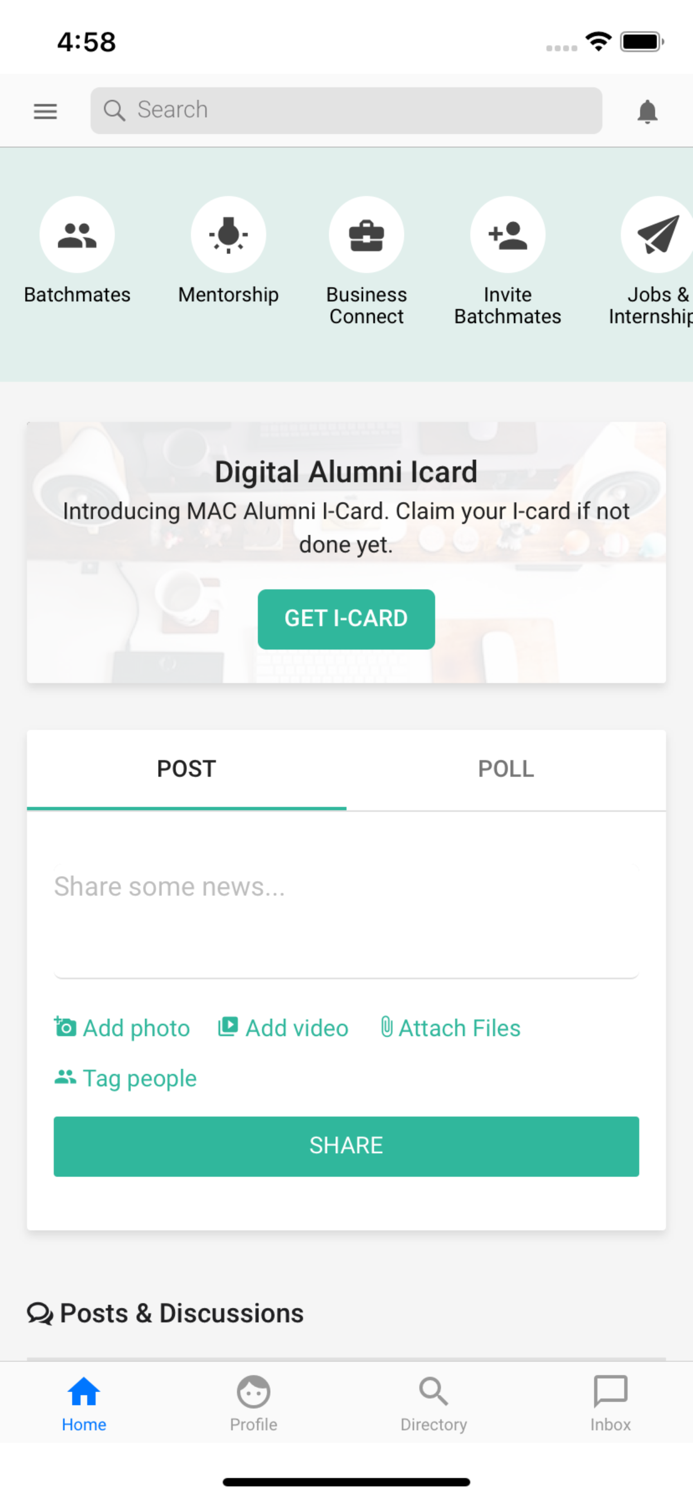
Task: Open the Directory search icon in bottom bar
Action: tap(433, 1390)
